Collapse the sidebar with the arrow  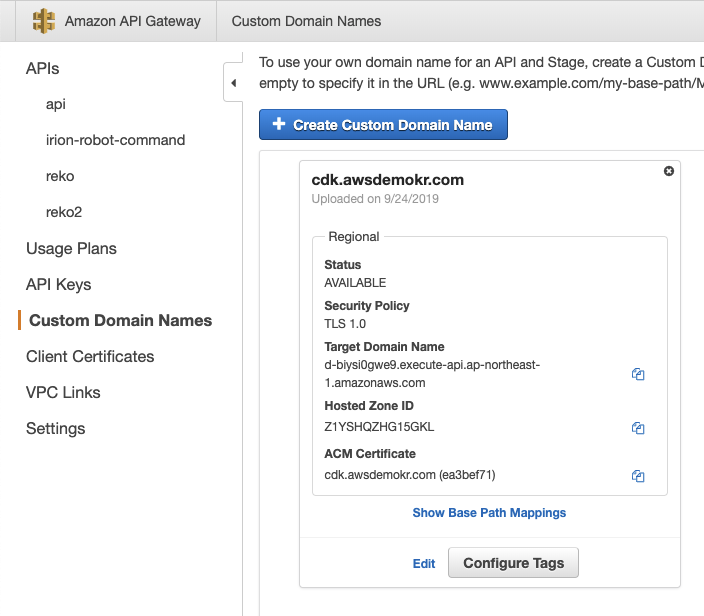[x=233, y=83]
